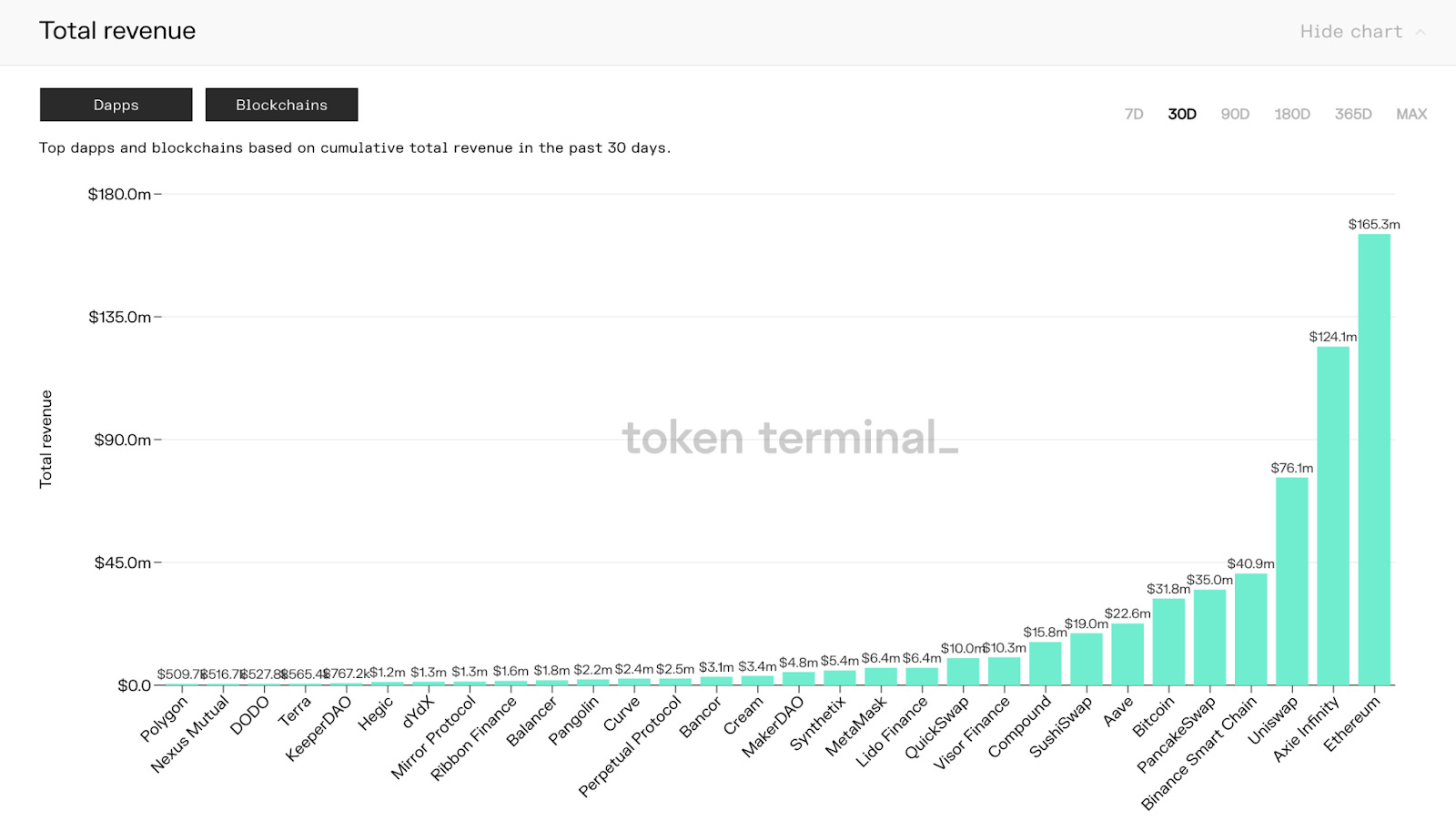
Task: Click the dYdX axis label
Action: pos(419,713)
